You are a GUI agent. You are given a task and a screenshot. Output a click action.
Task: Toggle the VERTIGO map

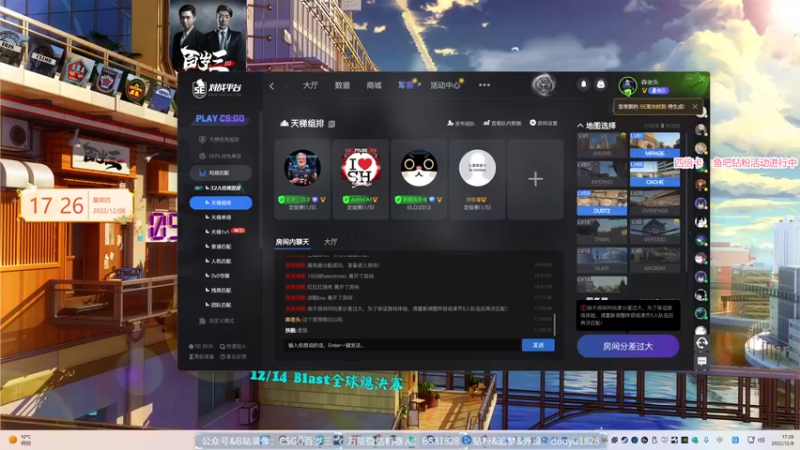(655, 231)
